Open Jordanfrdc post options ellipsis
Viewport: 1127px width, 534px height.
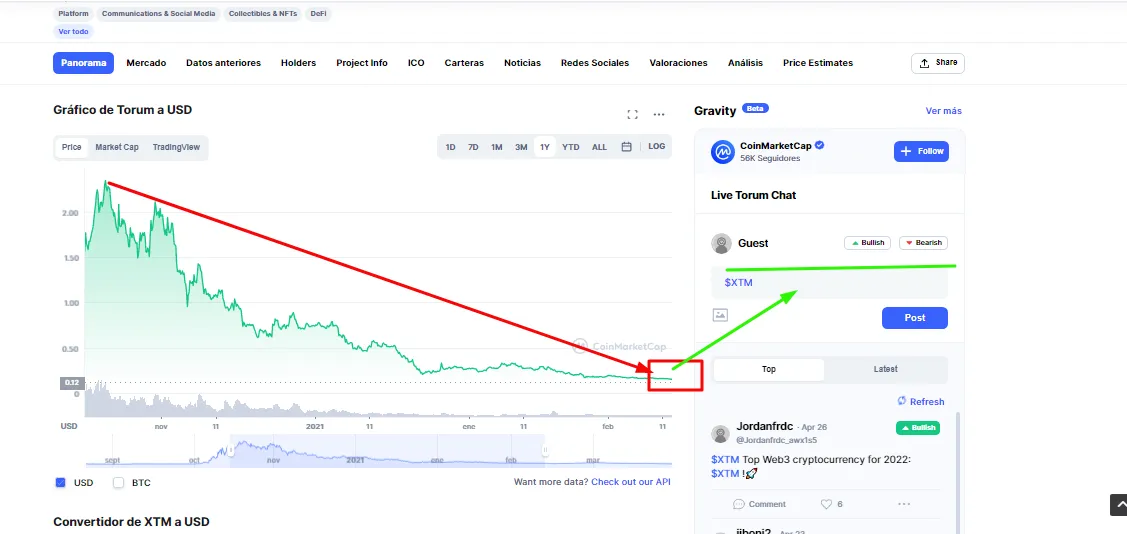pos(904,505)
